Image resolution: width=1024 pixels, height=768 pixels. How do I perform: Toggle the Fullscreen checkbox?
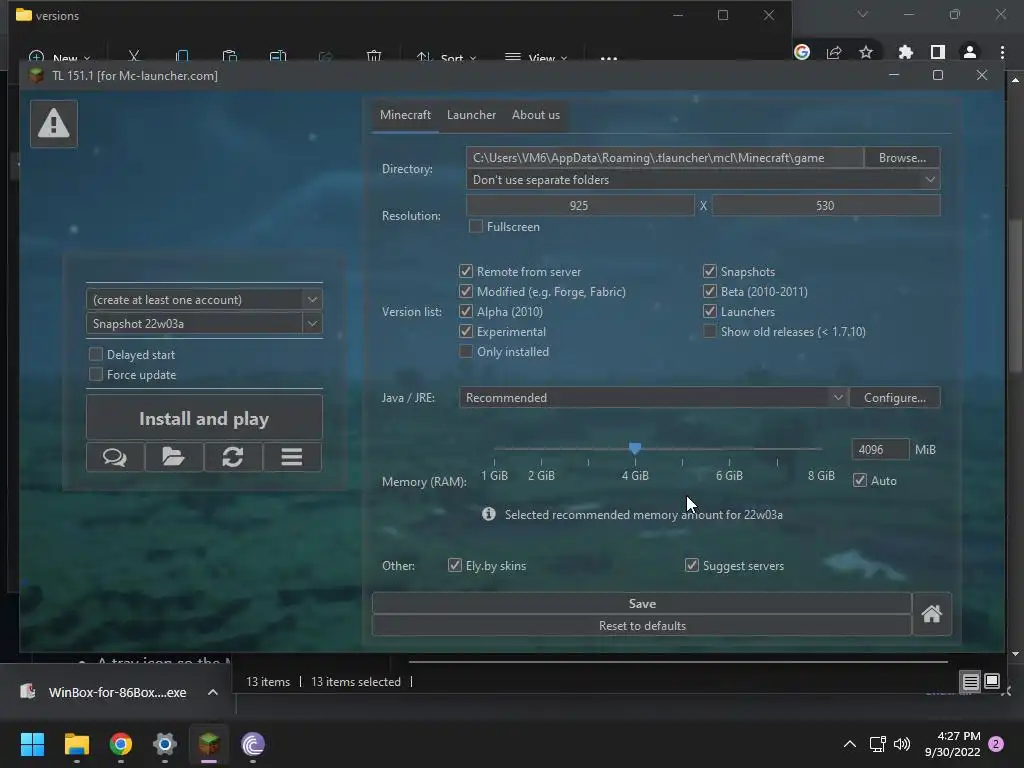click(x=476, y=227)
